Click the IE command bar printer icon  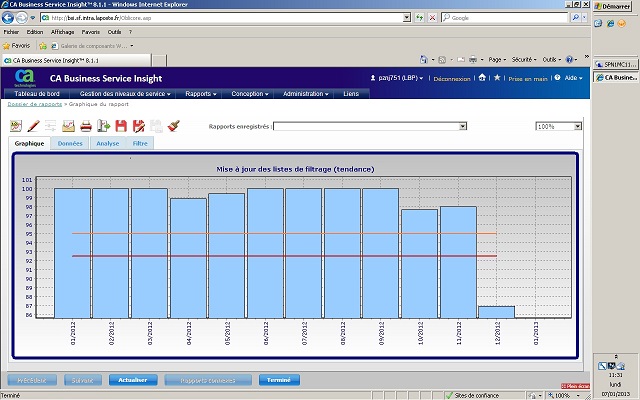pyautogui.click(x=473, y=60)
